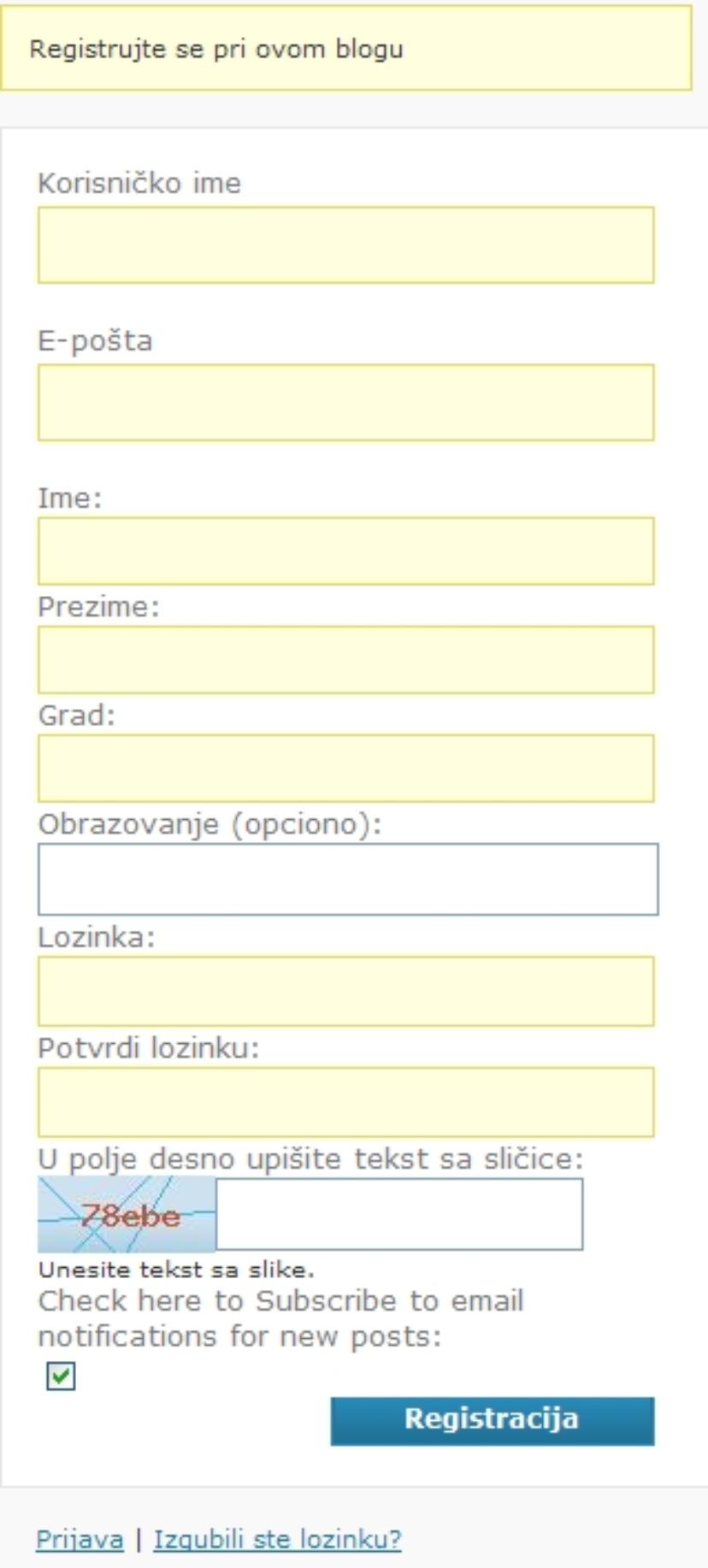Image resolution: width=708 pixels, height=1568 pixels.
Task: Click the Subscribe to email notifications label
Action: tap(280, 1318)
